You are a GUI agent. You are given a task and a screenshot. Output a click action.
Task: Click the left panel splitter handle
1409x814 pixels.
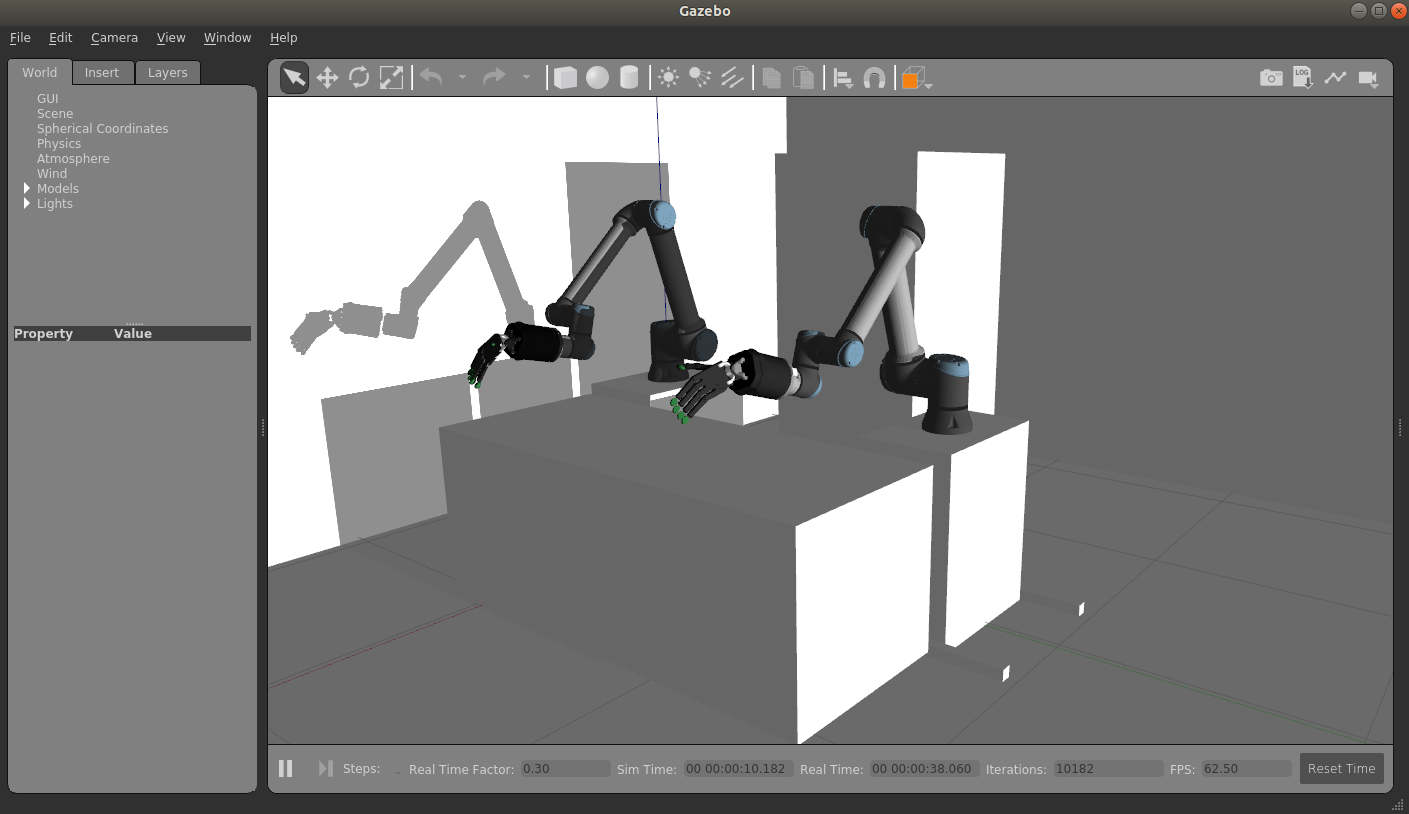pos(262,427)
